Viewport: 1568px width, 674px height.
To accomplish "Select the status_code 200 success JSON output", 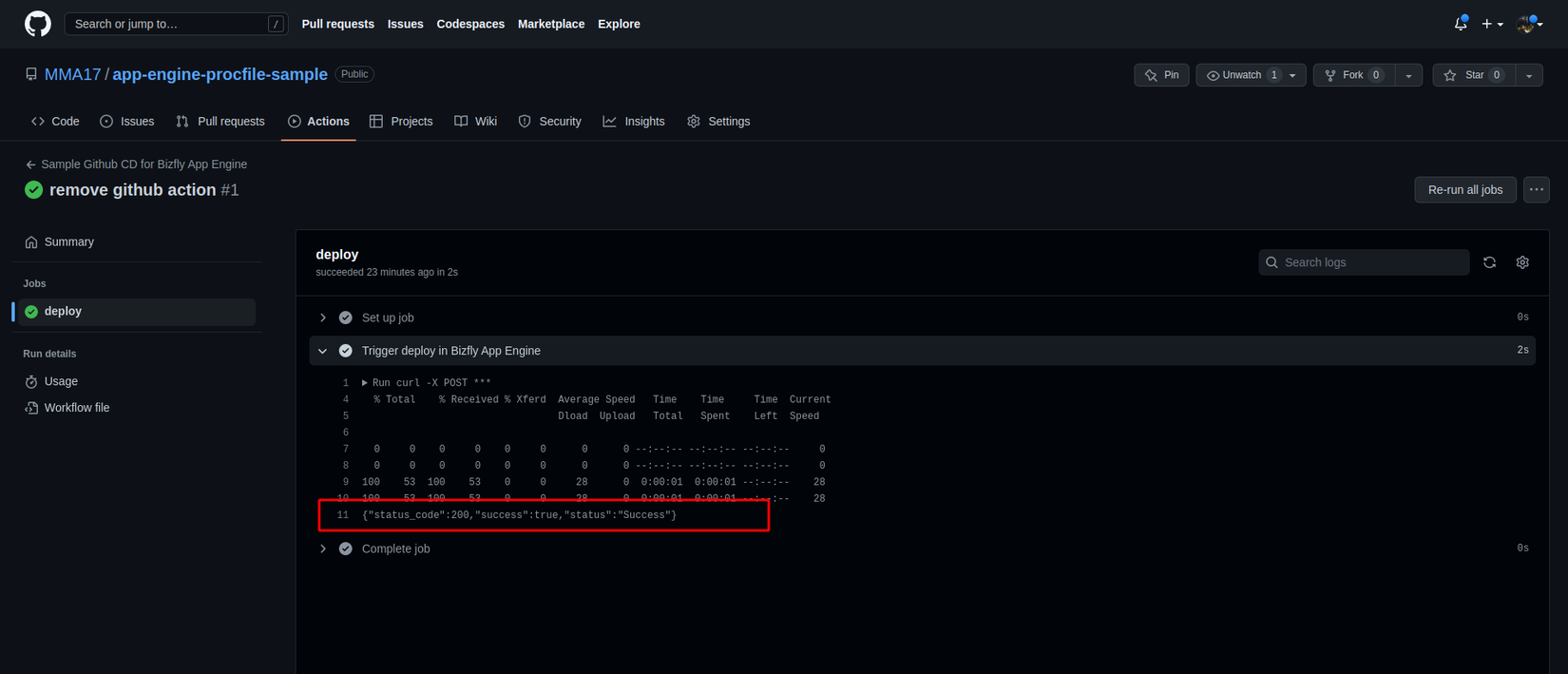I will click(519, 515).
